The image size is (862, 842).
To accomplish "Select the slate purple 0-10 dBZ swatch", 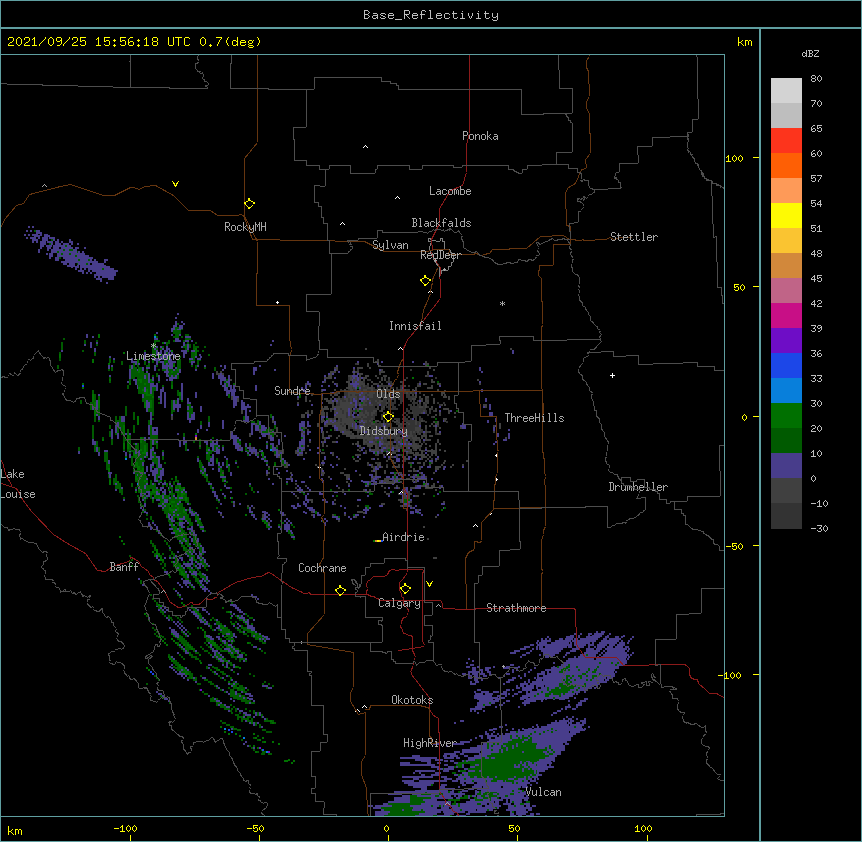I will (786, 466).
